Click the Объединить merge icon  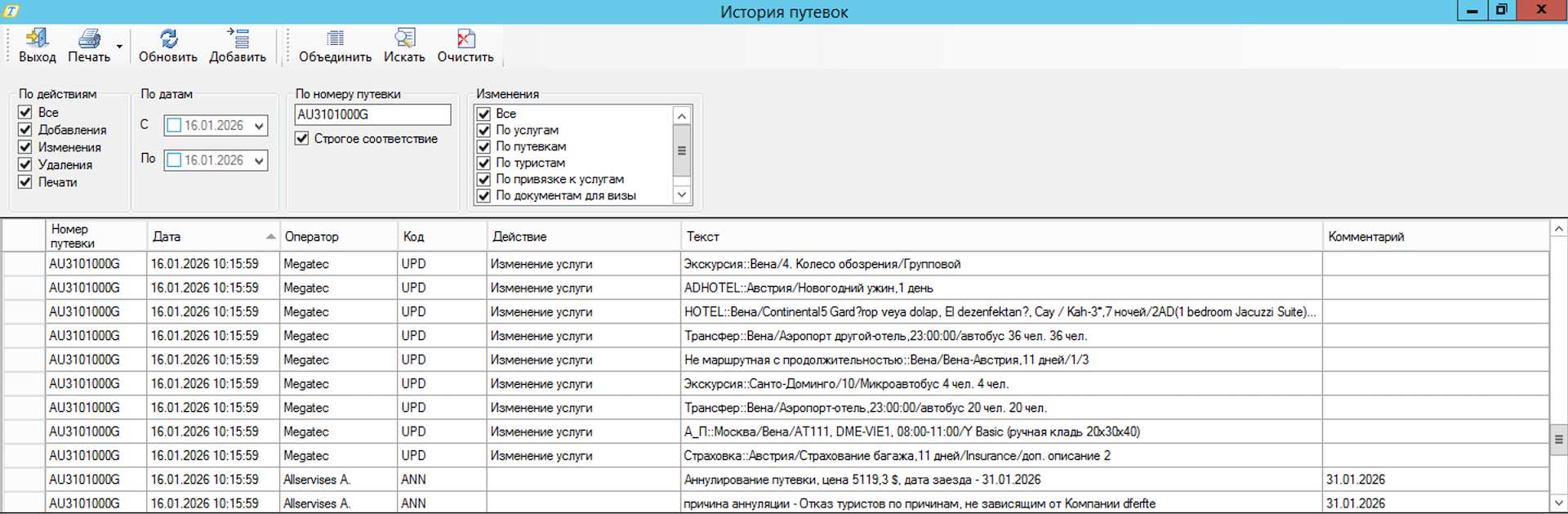[335, 38]
